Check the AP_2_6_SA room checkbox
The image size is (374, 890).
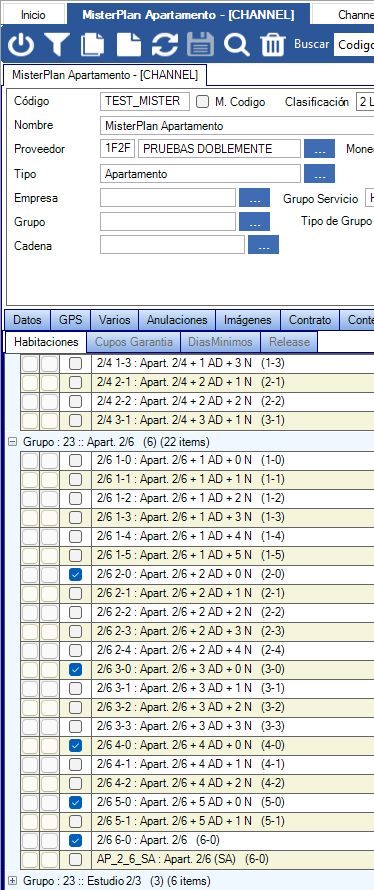click(75, 859)
